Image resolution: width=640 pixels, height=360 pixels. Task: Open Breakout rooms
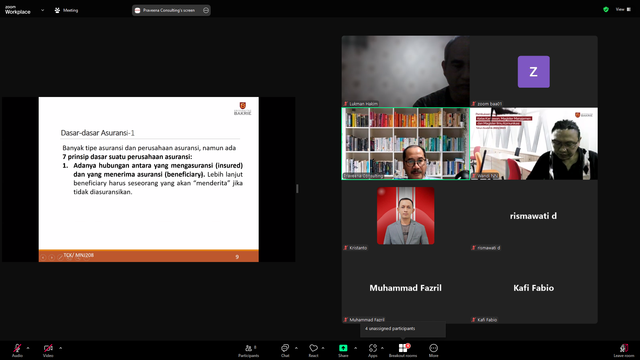tap(403, 350)
